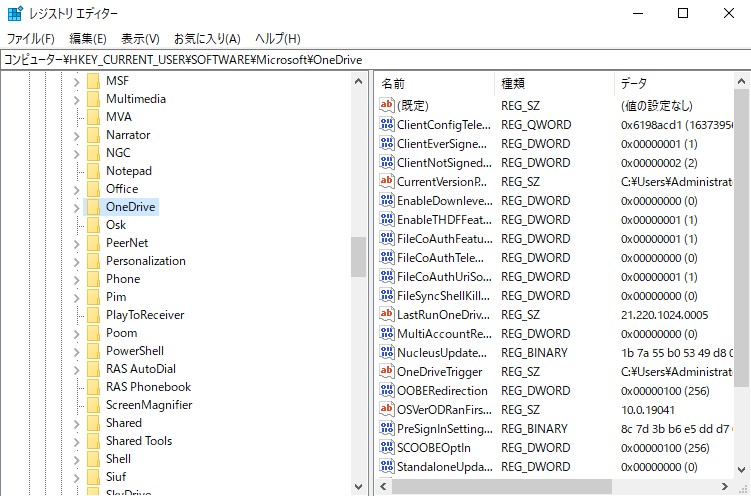This screenshot has height=496, width=751.
Task: Sort values by データ column header
Action: coord(674,84)
